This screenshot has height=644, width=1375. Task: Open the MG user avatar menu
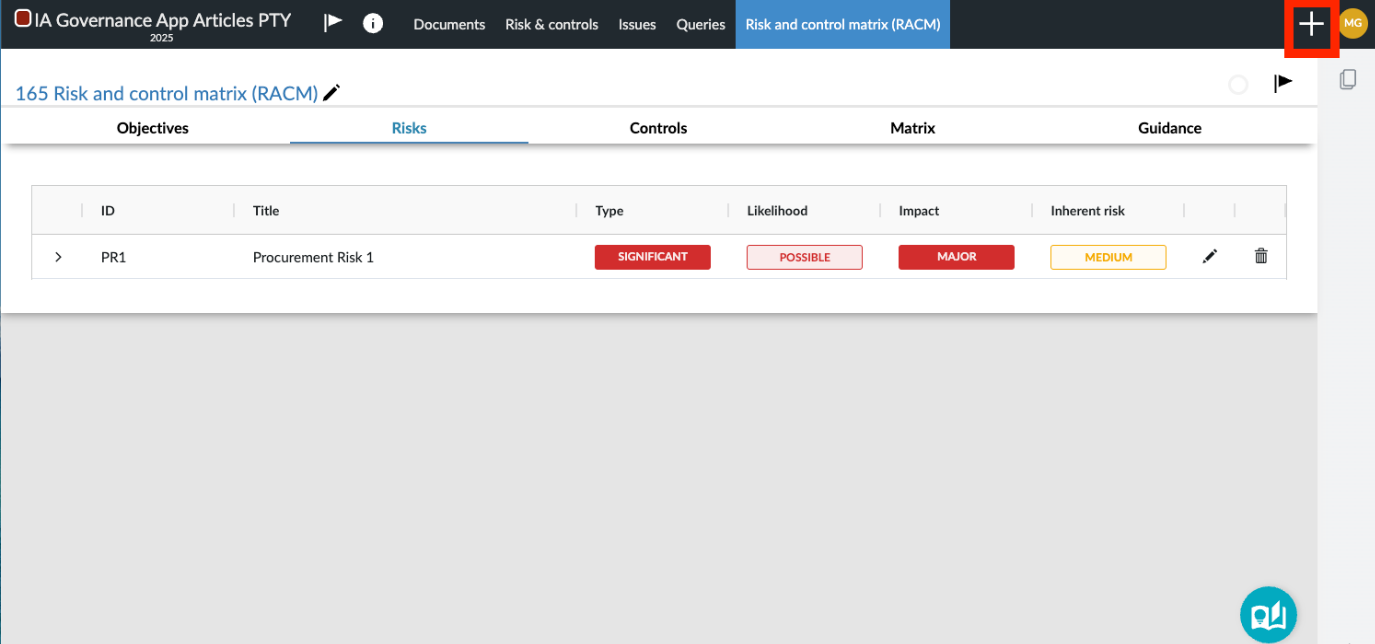[x=1353, y=24]
